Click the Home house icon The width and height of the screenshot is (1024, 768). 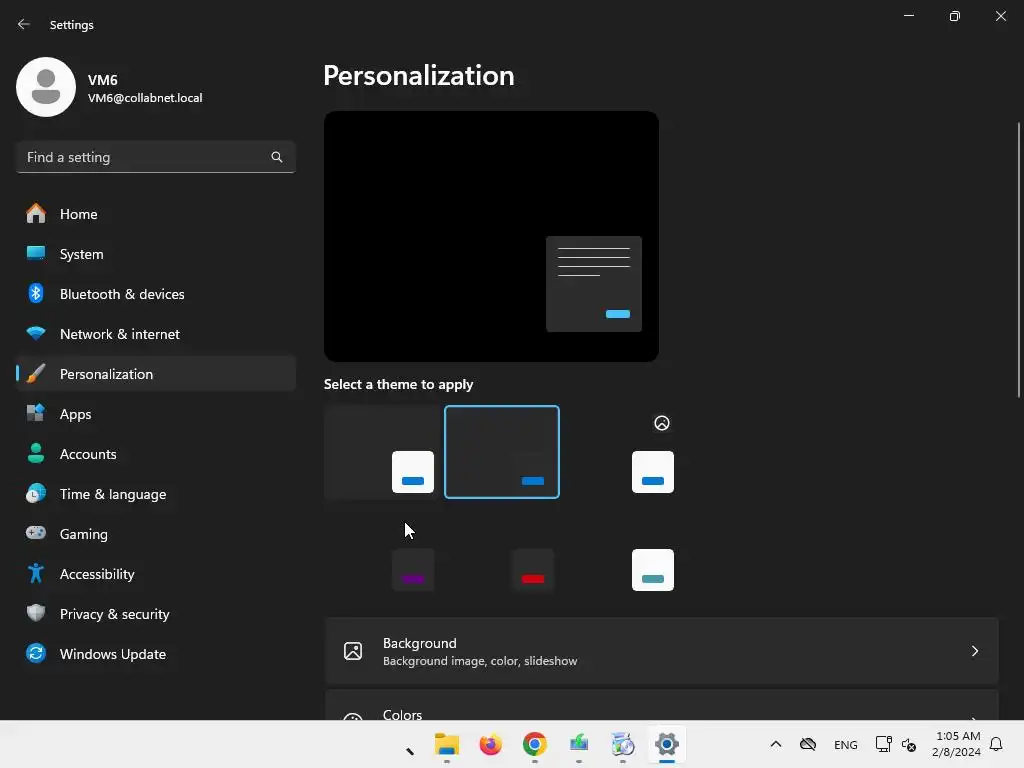[x=36, y=214]
